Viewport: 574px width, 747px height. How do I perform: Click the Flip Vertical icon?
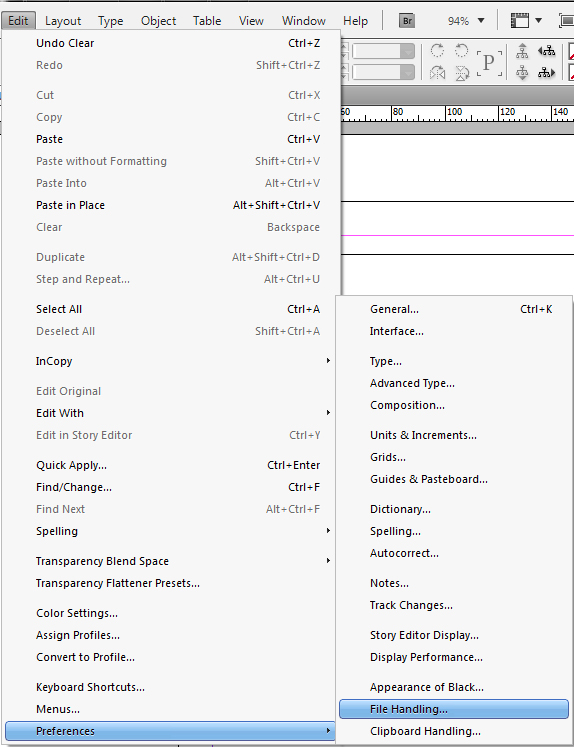[x=462, y=73]
